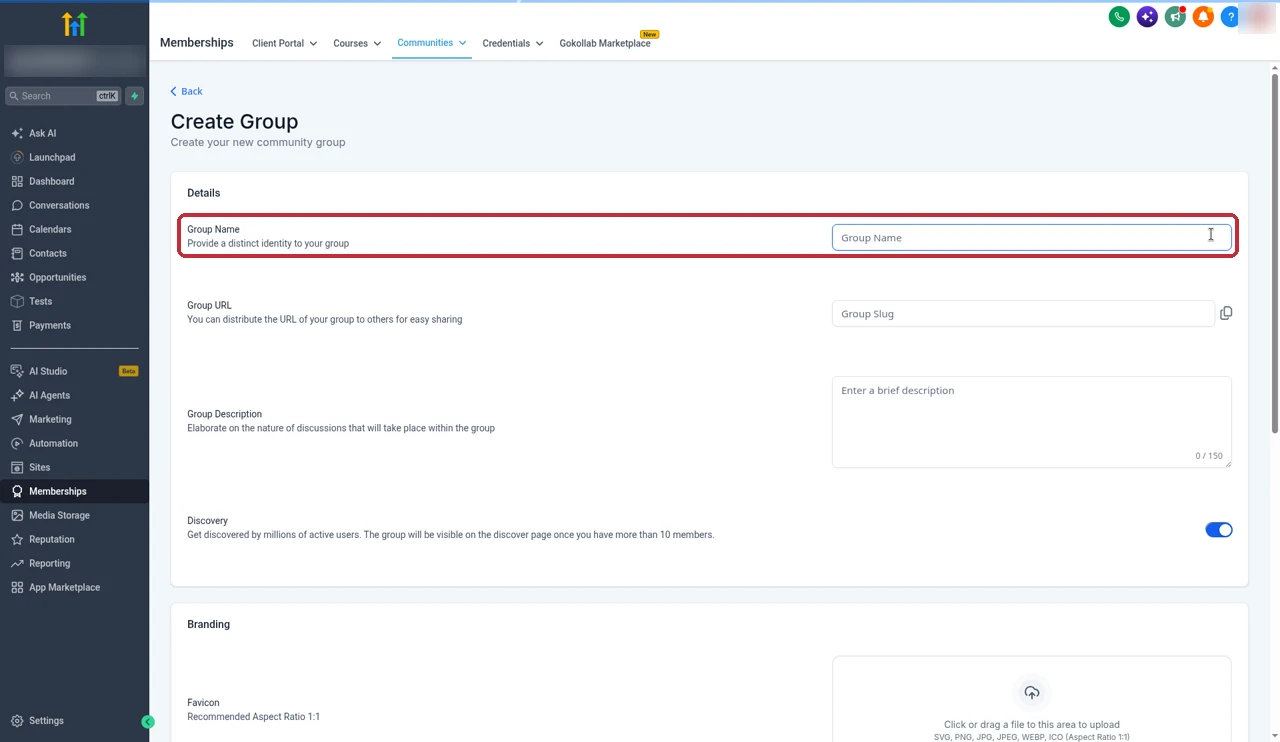This screenshot has width=1280, height=742.
Task: Copy the group URL with copy icon
Action: coord(1226,313)
